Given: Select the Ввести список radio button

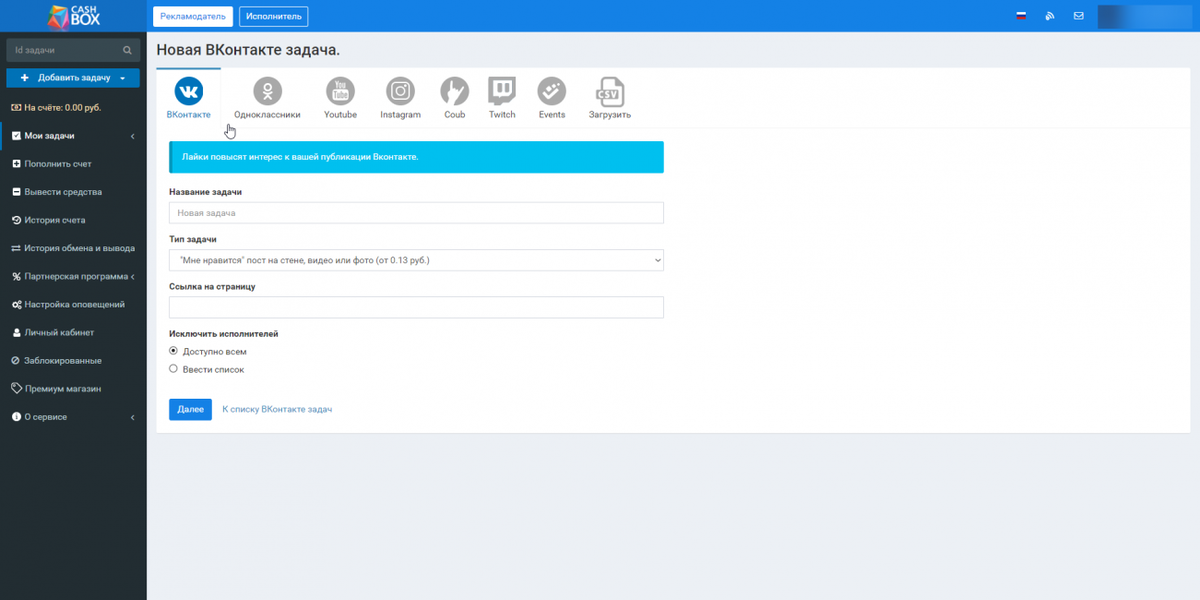Looking at the screenshot, I should coord(174,369).
